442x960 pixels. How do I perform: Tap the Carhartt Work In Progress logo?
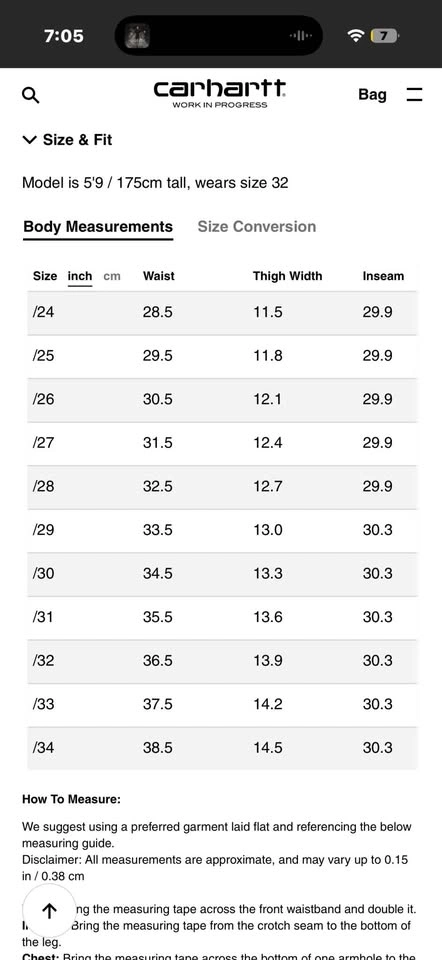(220, 94)
